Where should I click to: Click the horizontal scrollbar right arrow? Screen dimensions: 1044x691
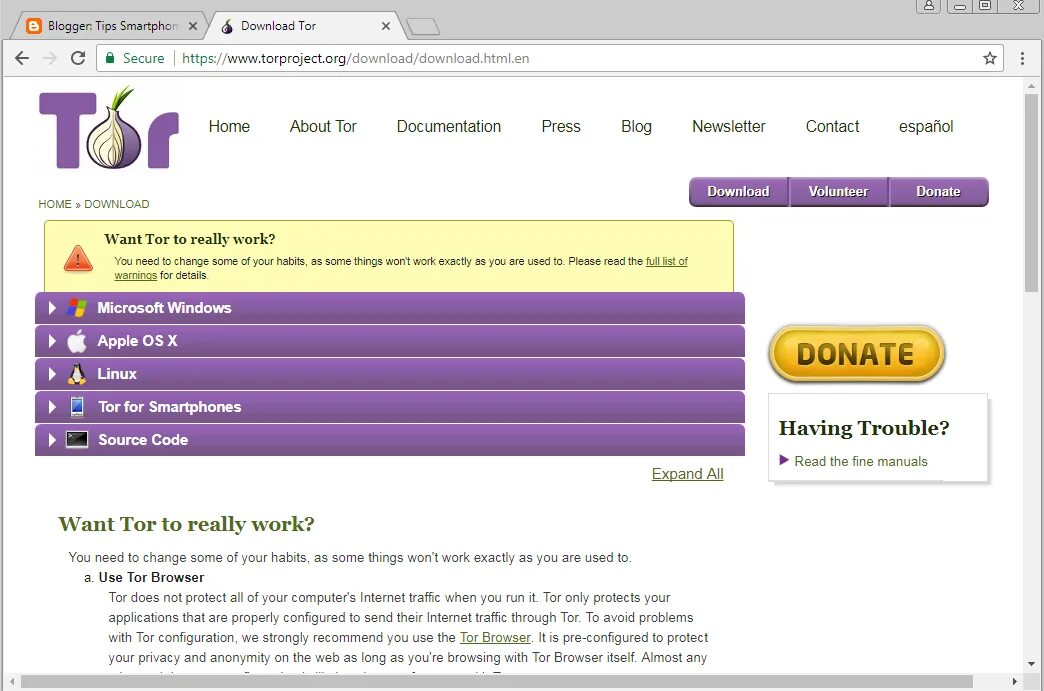[1014, 682]
